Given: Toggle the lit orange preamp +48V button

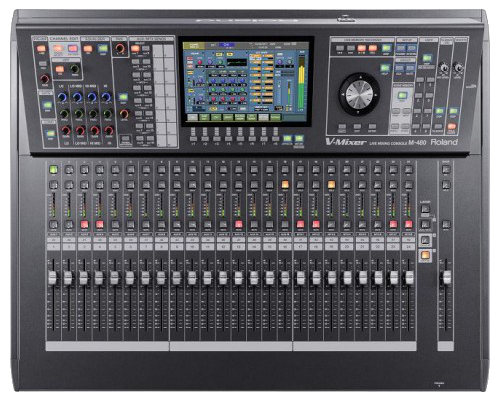Looking at the screenshot, I should [x=41, y=49].
